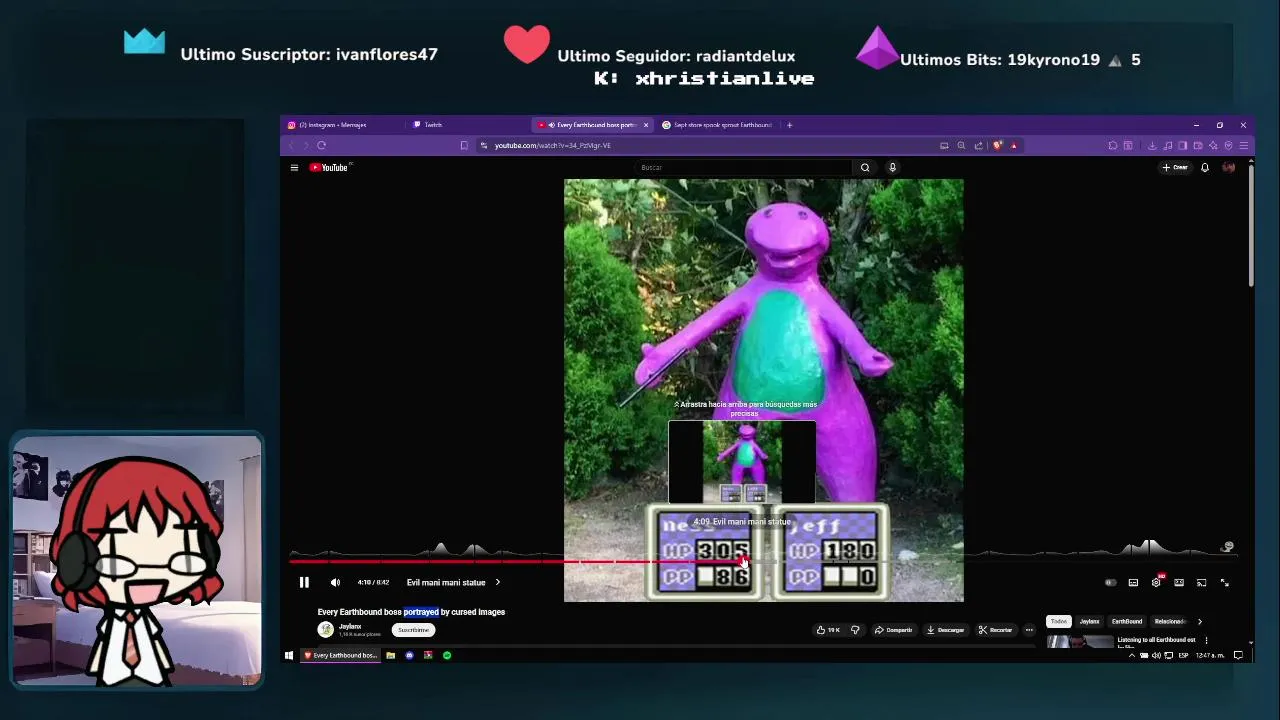The image size is (1280, 720).
Task: Click the youtube.com address bar URL
Action: pyautogui.click(x=552, y=145)
